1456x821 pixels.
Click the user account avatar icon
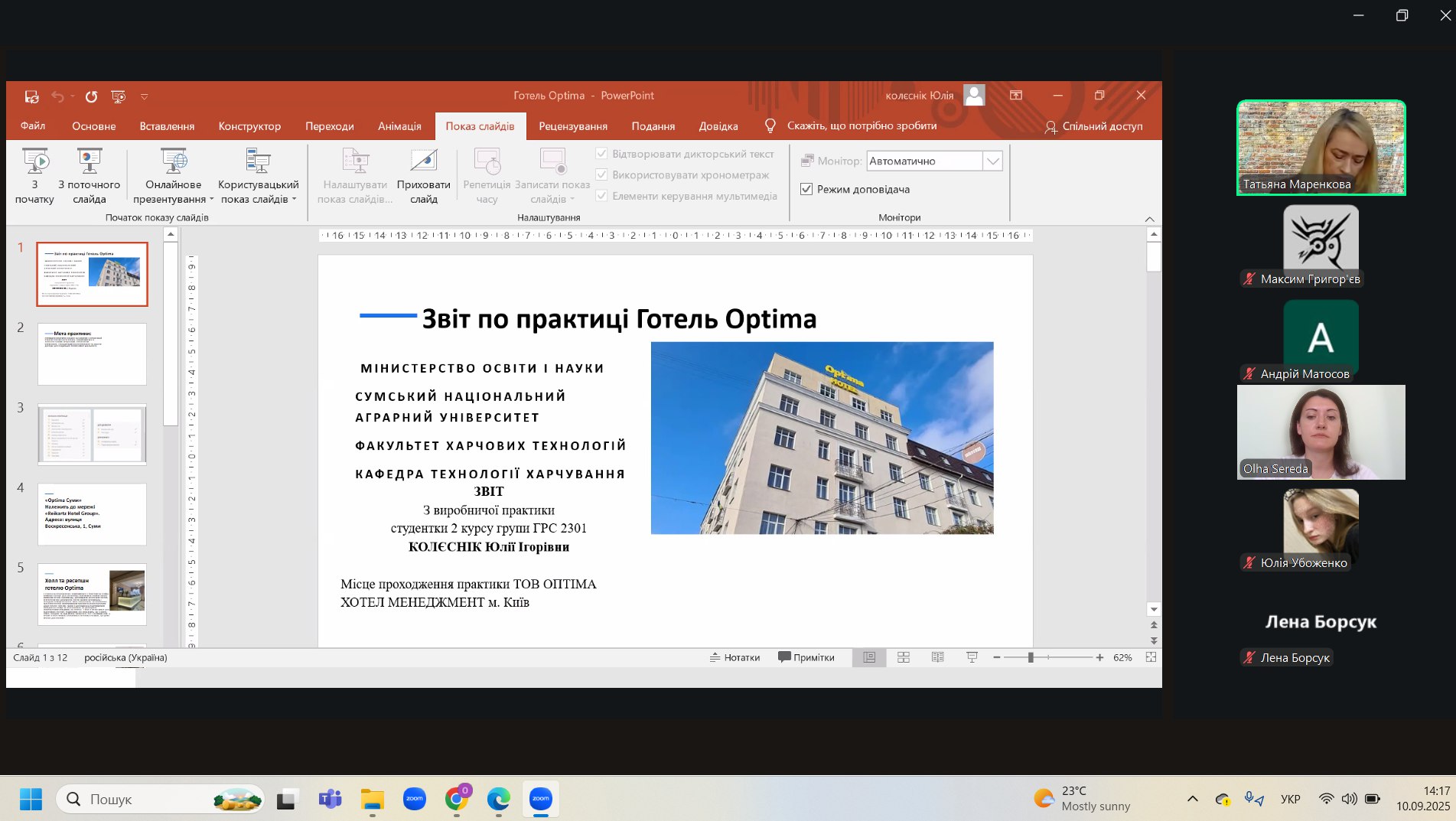(974, 96)
